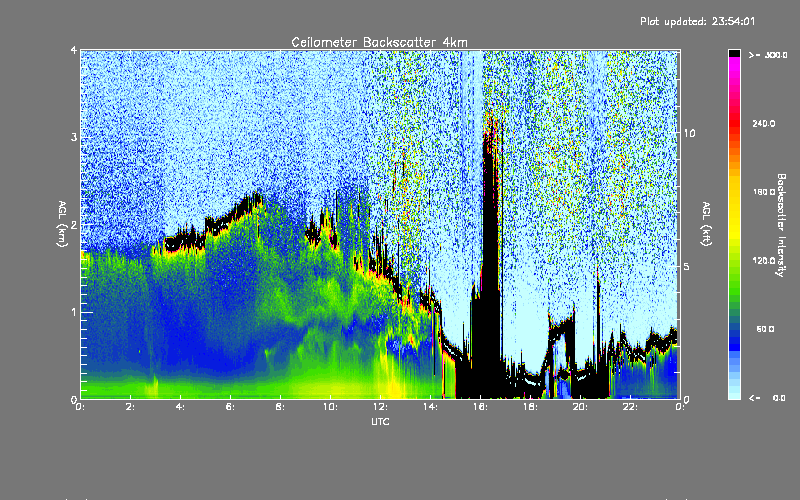The width and height of the screenshot is (800, 500).
Task: Click the '10' tick on the kft axis
Action: point(689,133)
